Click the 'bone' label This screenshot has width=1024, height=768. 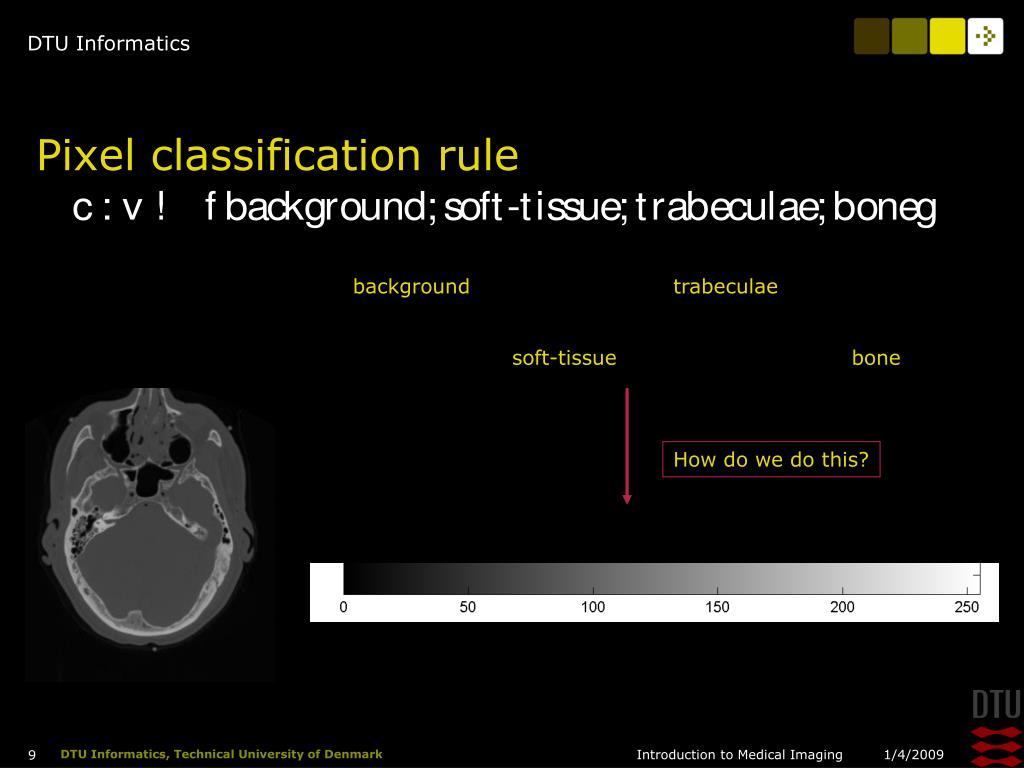click(x=876, y=357)
